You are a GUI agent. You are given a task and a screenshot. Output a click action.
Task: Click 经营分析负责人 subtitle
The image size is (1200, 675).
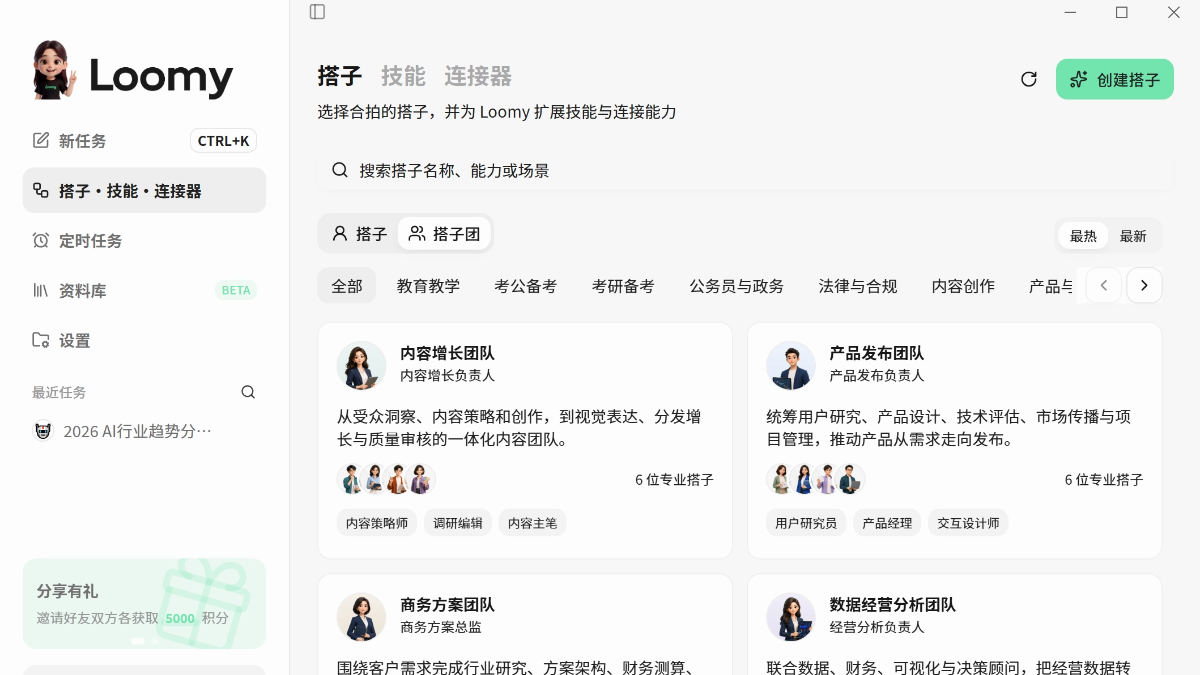point(877,627)
